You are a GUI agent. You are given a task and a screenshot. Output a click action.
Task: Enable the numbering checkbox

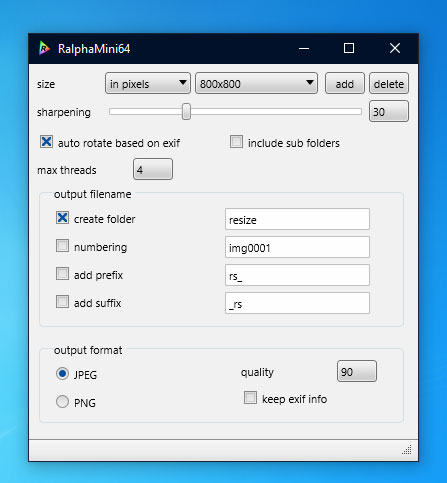62,246
